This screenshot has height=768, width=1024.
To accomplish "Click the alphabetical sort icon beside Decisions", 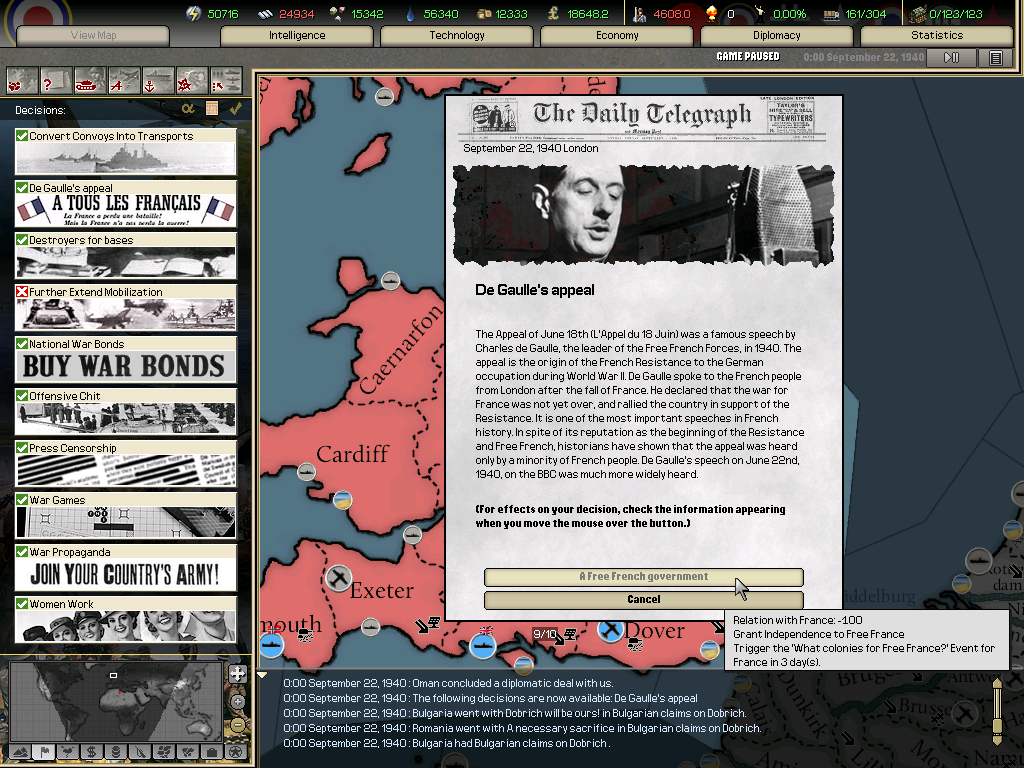I will (x=188, y=108).
